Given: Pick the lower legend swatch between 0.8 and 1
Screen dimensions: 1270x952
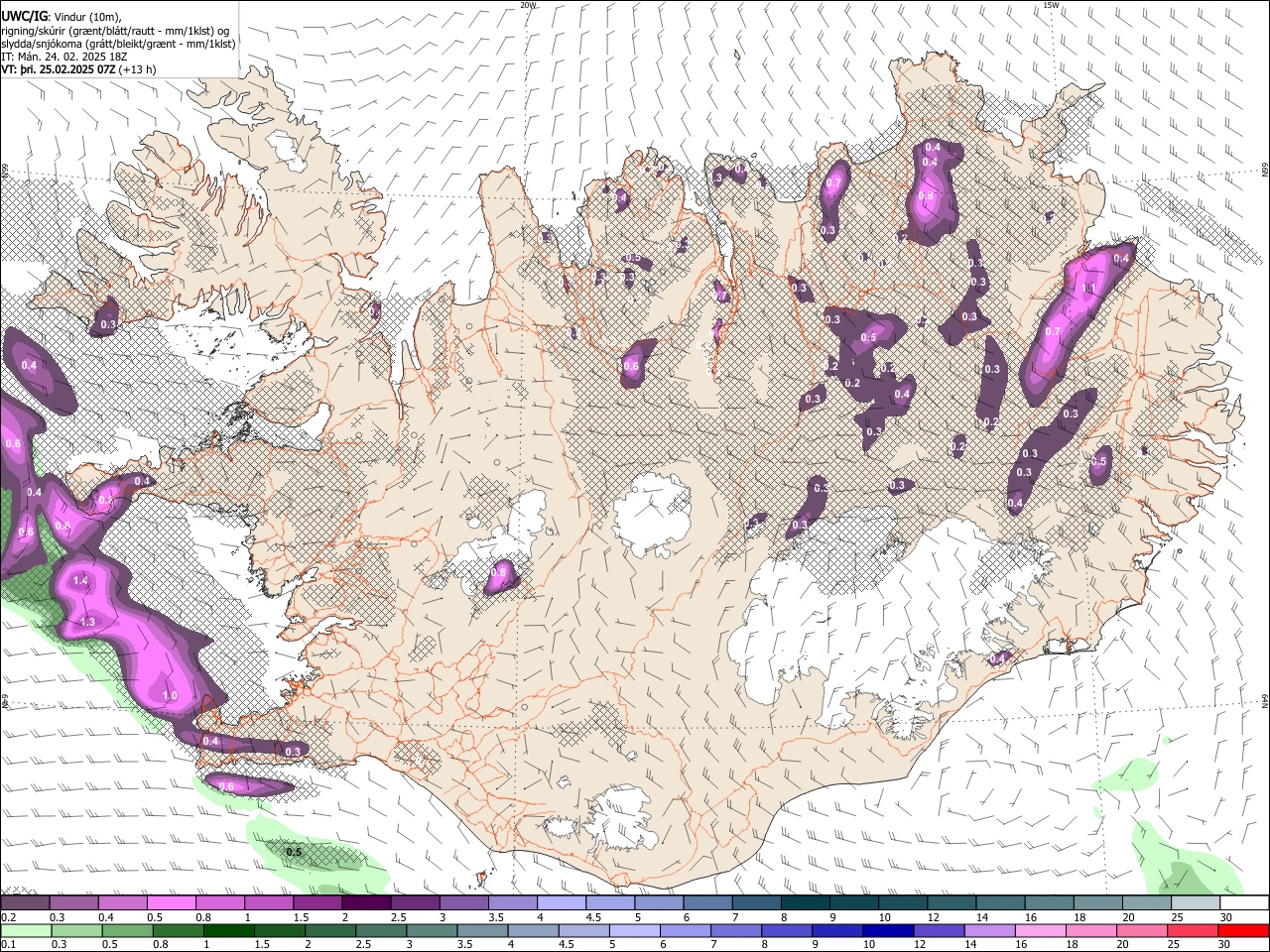Looking at the screenshot, I should click(x=179, y=931).
